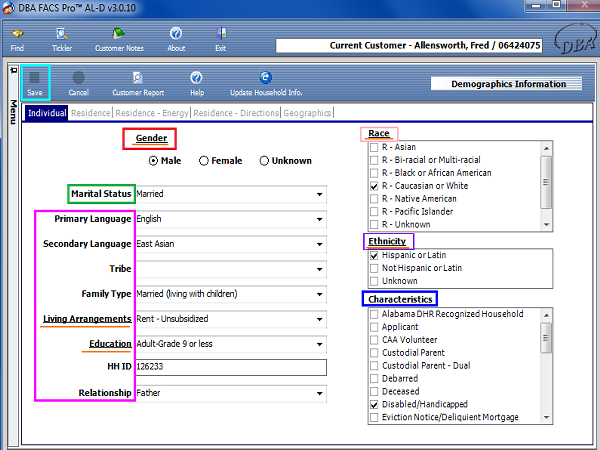The image size is (600, 450).
Task: Click the Exit door icon
Action: (x=221, y=40)
